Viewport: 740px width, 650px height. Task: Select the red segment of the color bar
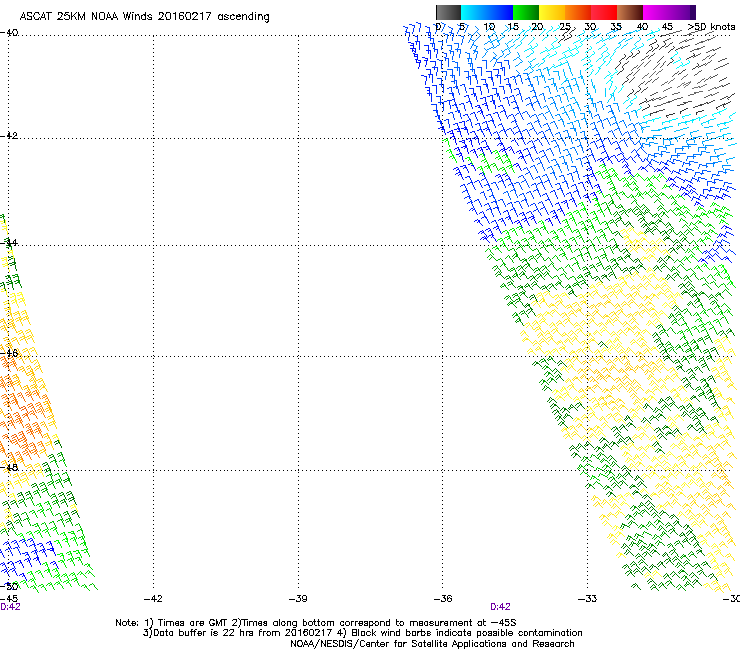click(x=604, y=12)
